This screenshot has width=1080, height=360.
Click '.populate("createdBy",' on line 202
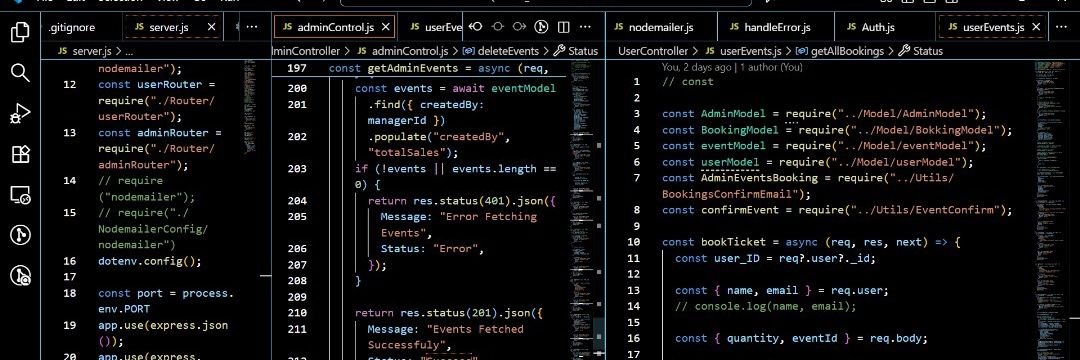(x=439, y=137)
